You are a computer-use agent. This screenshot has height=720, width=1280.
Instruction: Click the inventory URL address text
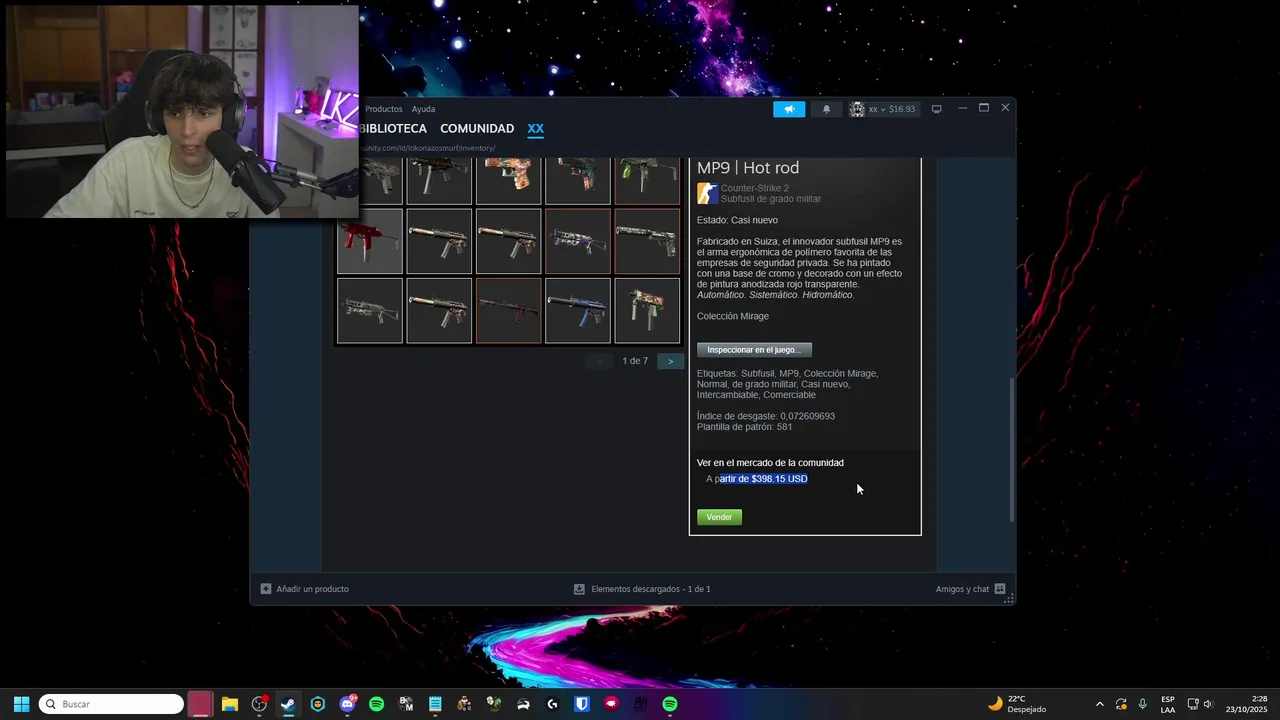point(428,148)
